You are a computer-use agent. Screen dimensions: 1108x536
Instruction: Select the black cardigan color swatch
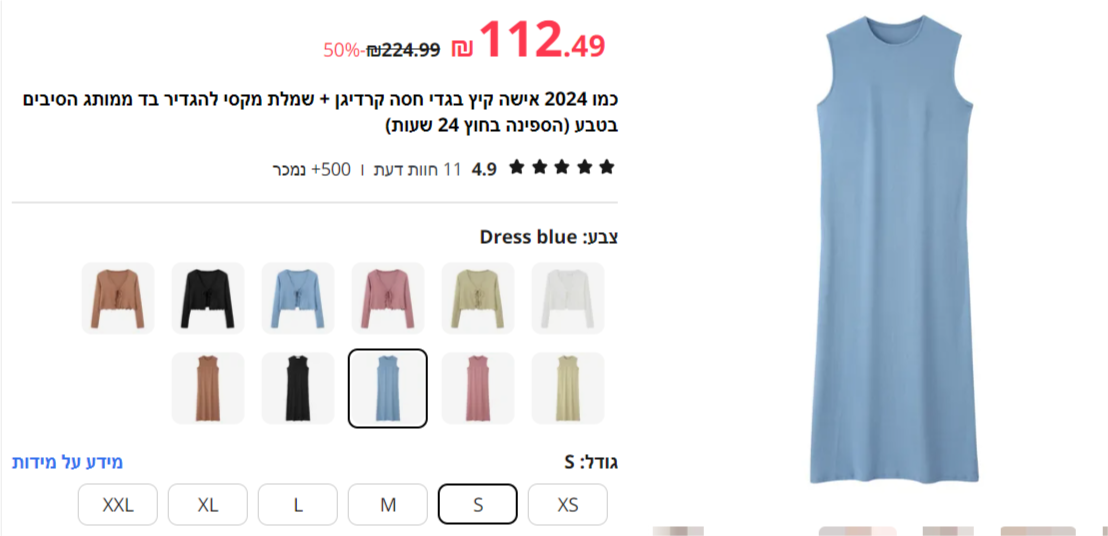coord(208,298)
